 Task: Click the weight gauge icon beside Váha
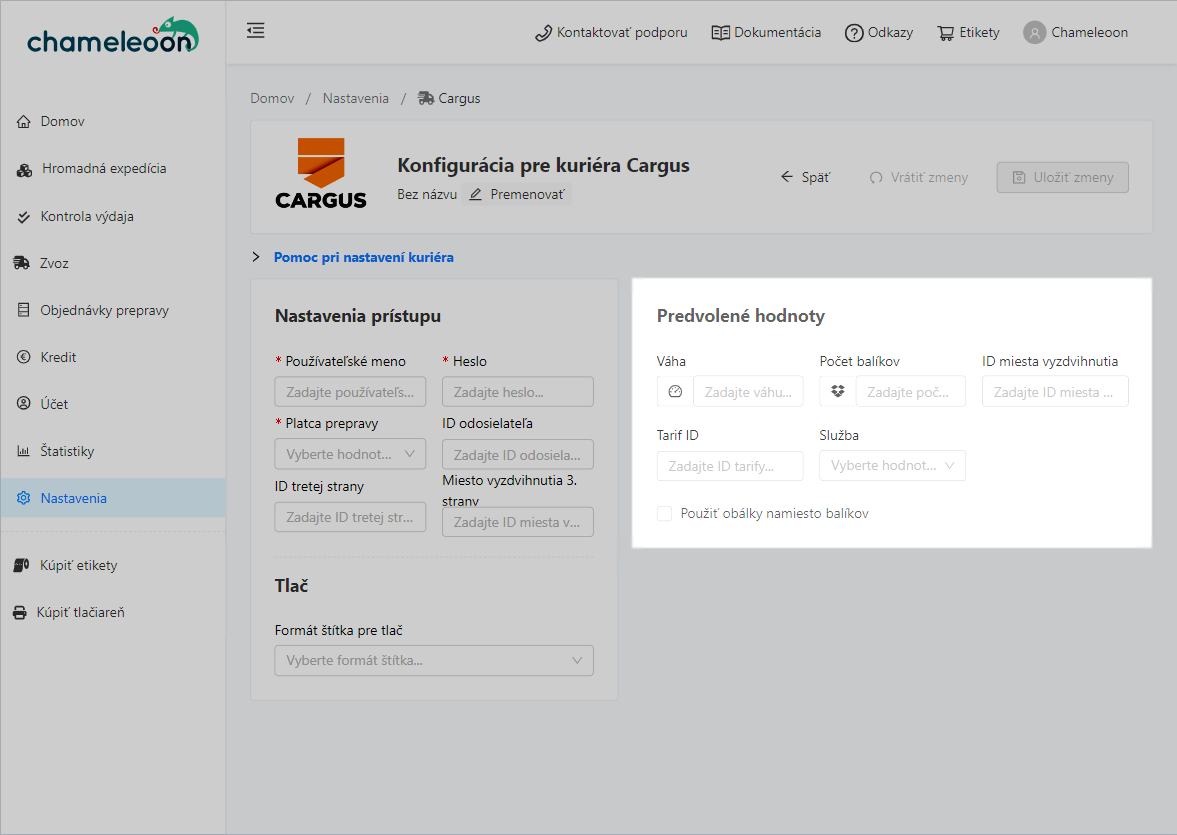675,392
